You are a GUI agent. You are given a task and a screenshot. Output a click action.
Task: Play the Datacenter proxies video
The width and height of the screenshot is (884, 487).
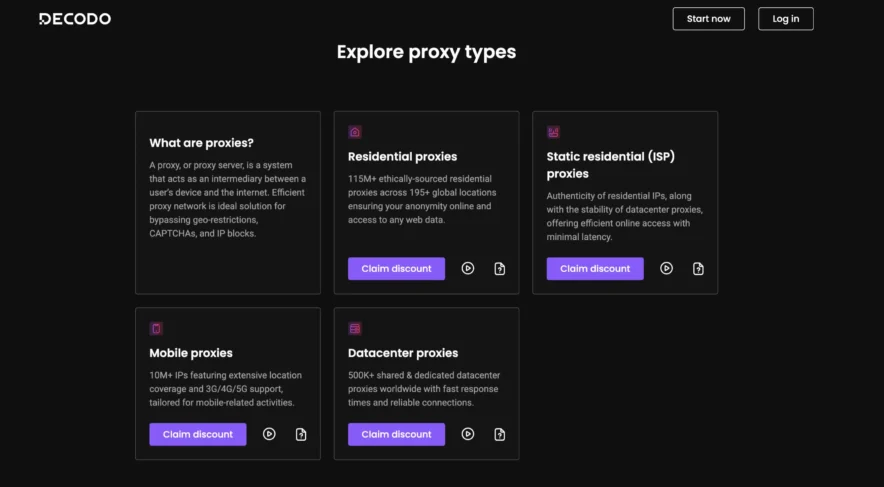pyautogui.click(x=468, y=434)
